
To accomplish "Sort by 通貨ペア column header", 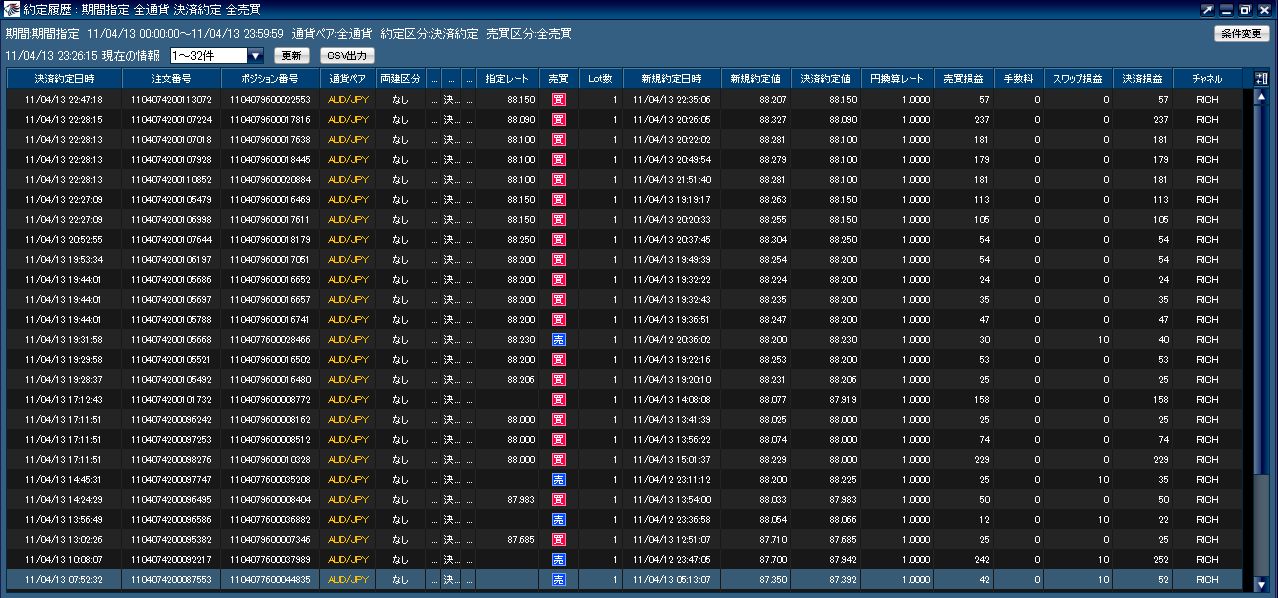I will [x=348, y=78].
